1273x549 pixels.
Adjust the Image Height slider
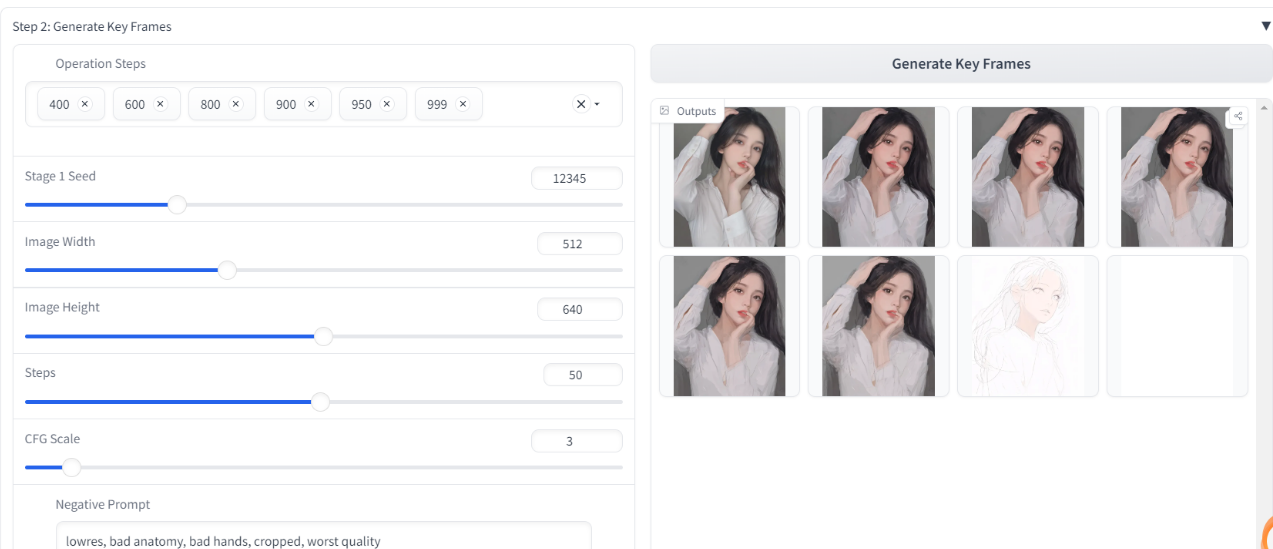click(323, 337)
